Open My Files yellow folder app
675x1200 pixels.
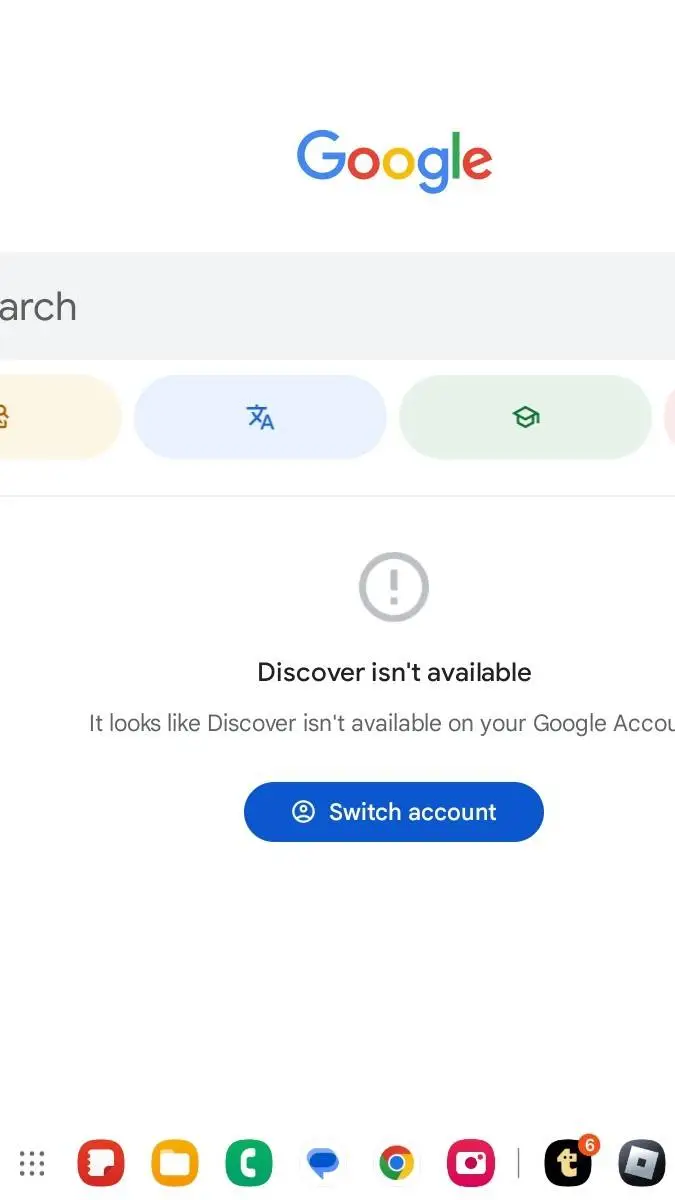175,1163
